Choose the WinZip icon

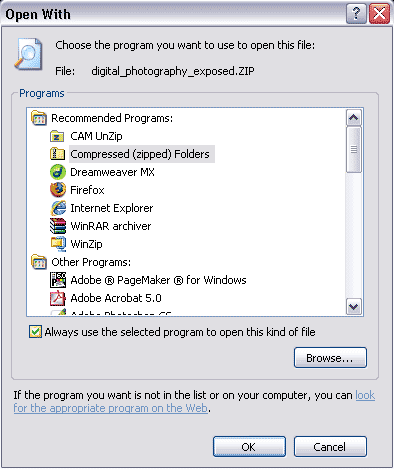tap(58, 244)
